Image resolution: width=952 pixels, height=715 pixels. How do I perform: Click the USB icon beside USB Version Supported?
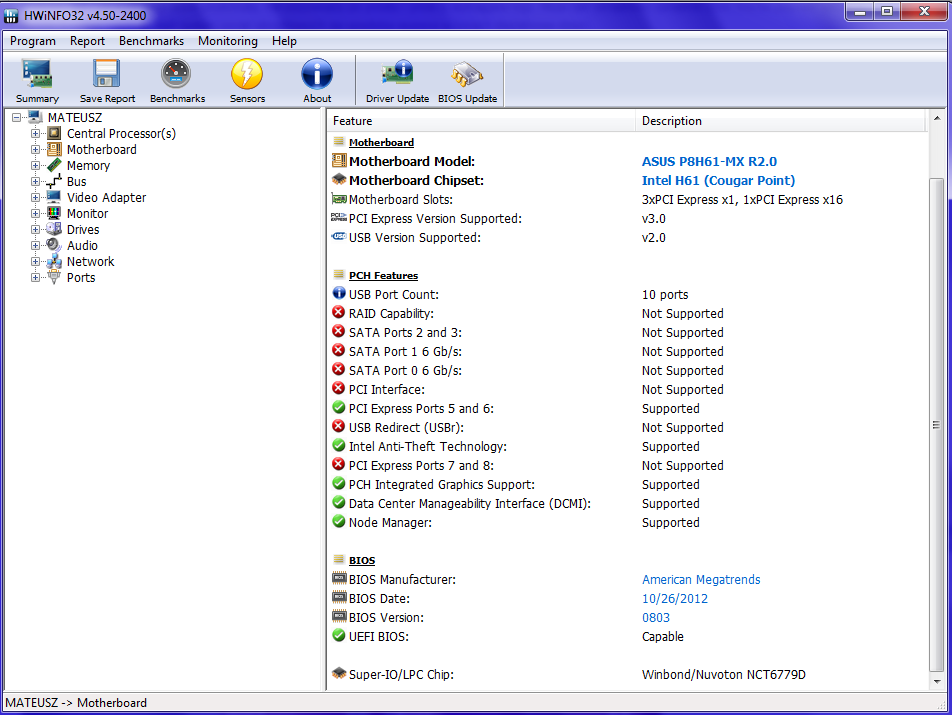tap(339, 237)
